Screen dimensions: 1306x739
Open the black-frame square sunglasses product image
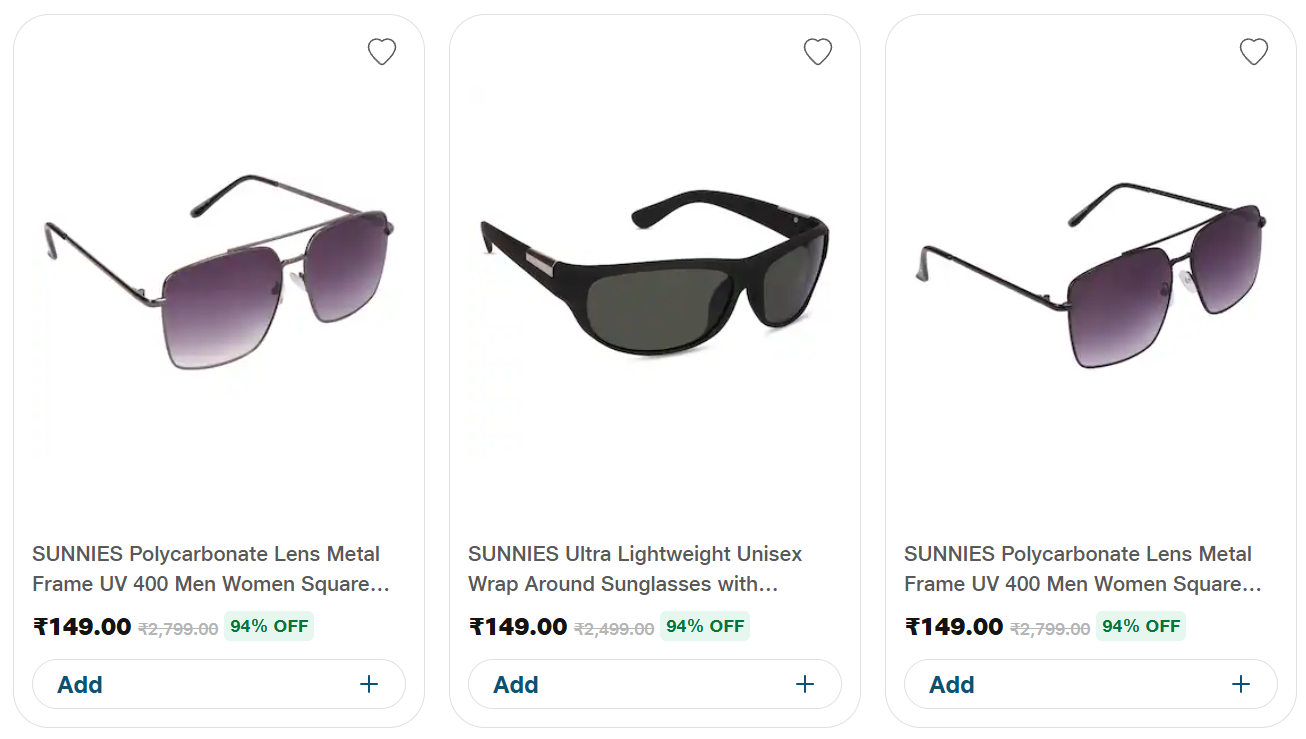coord(1090,272)
